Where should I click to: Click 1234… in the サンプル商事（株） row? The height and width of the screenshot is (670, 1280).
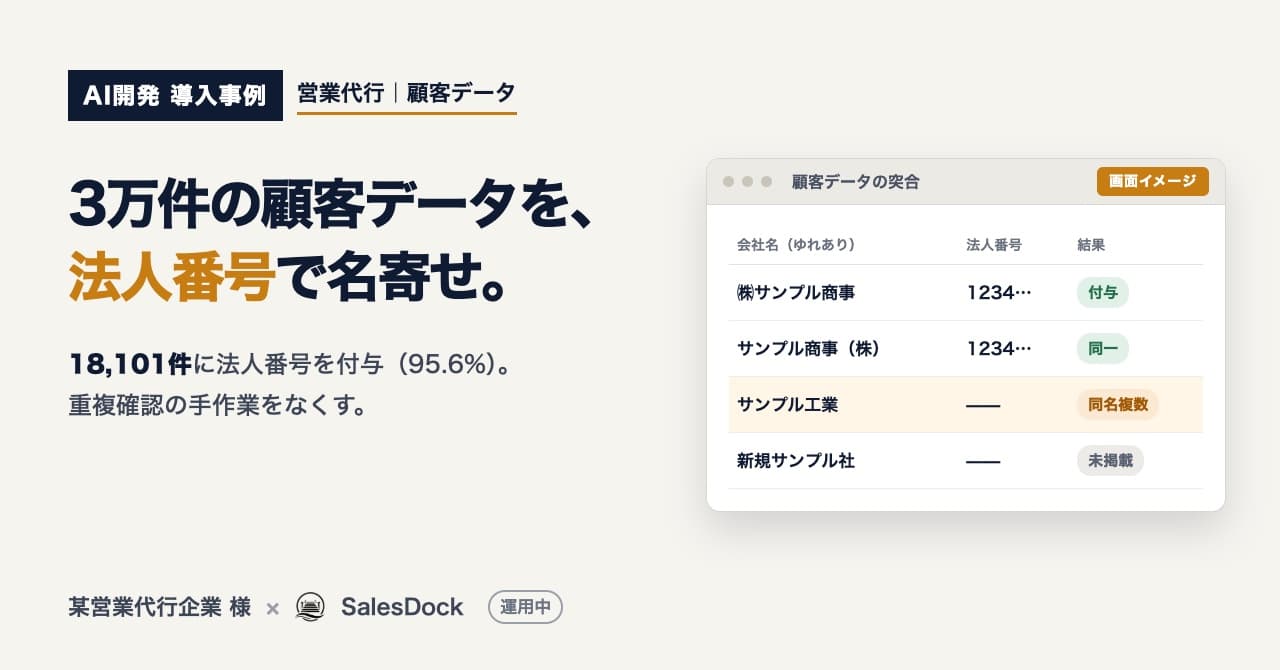pos(999,349)
